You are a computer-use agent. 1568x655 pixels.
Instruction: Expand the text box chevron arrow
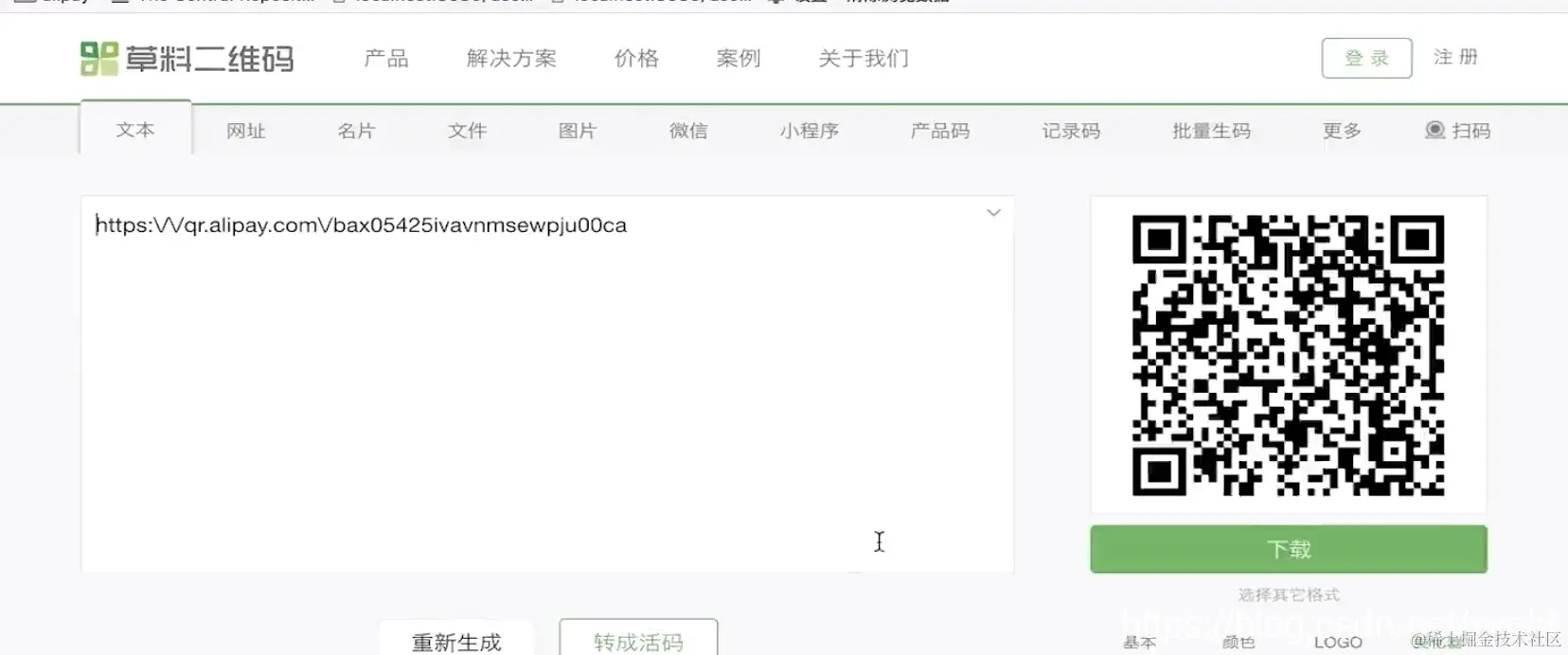[x=993, y=212]
